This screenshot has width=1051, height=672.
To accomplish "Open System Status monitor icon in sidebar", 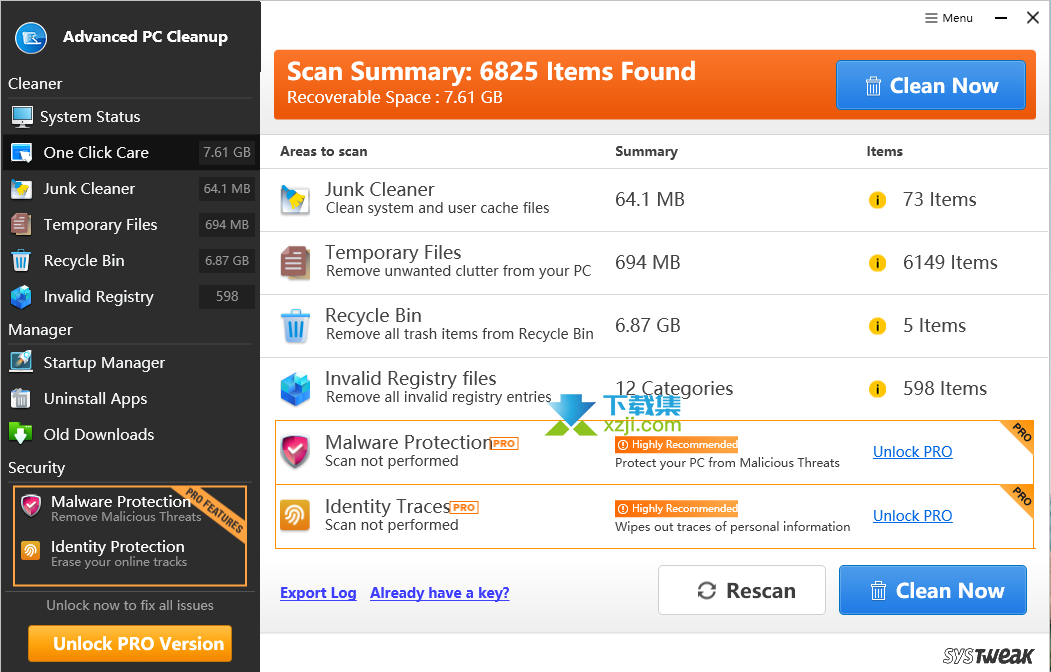I will (x=22, y=117).
